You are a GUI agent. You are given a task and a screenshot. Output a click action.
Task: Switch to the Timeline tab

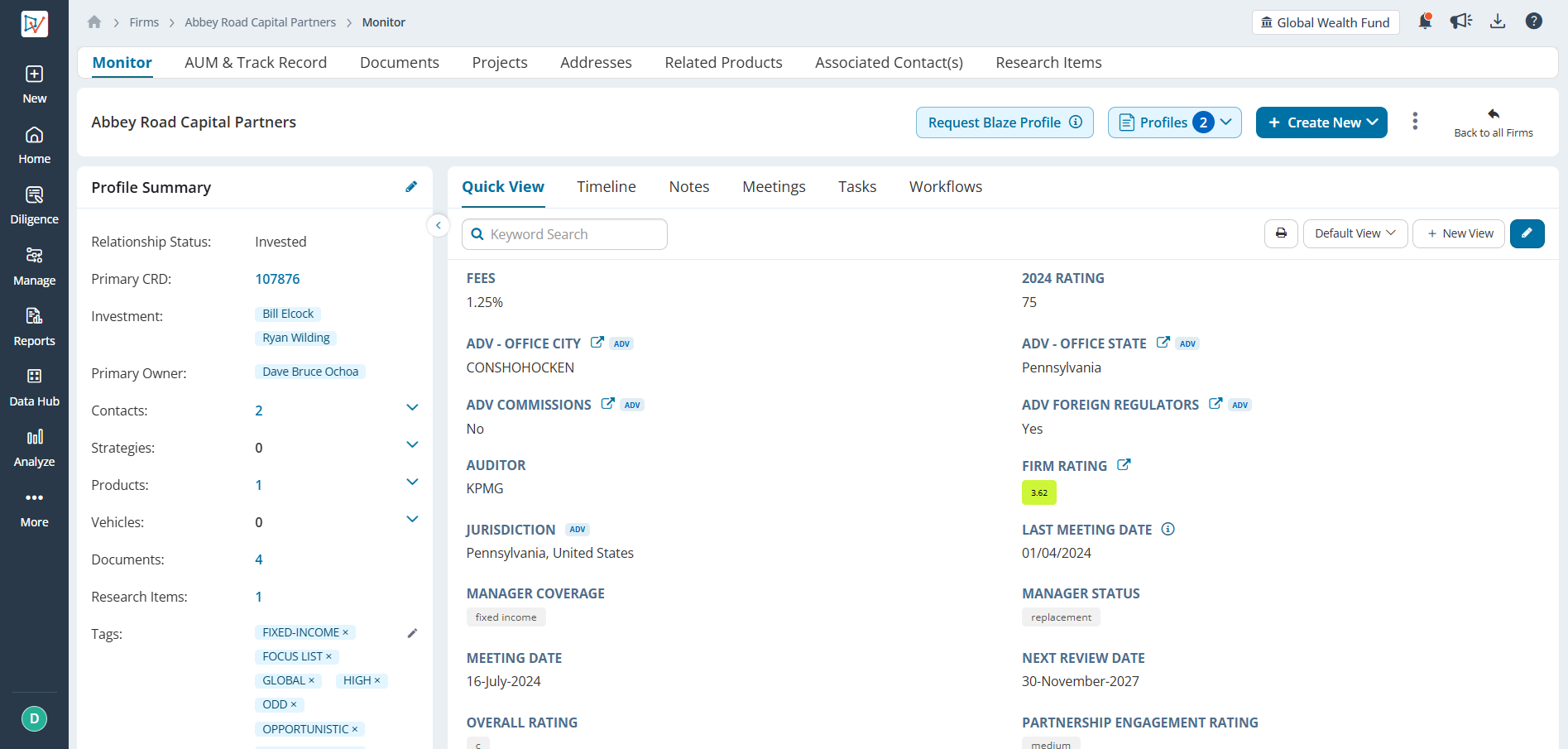tap(606, 187)
